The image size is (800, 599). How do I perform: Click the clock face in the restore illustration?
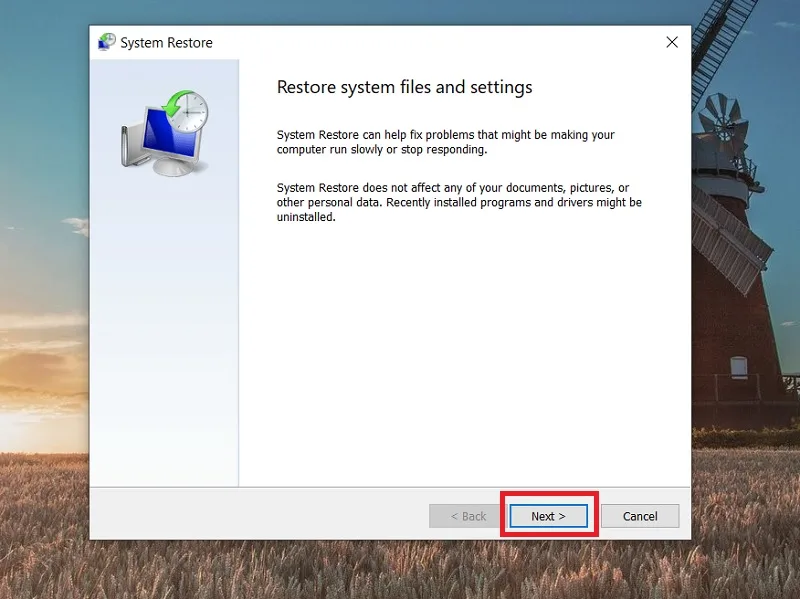point(188,112)
